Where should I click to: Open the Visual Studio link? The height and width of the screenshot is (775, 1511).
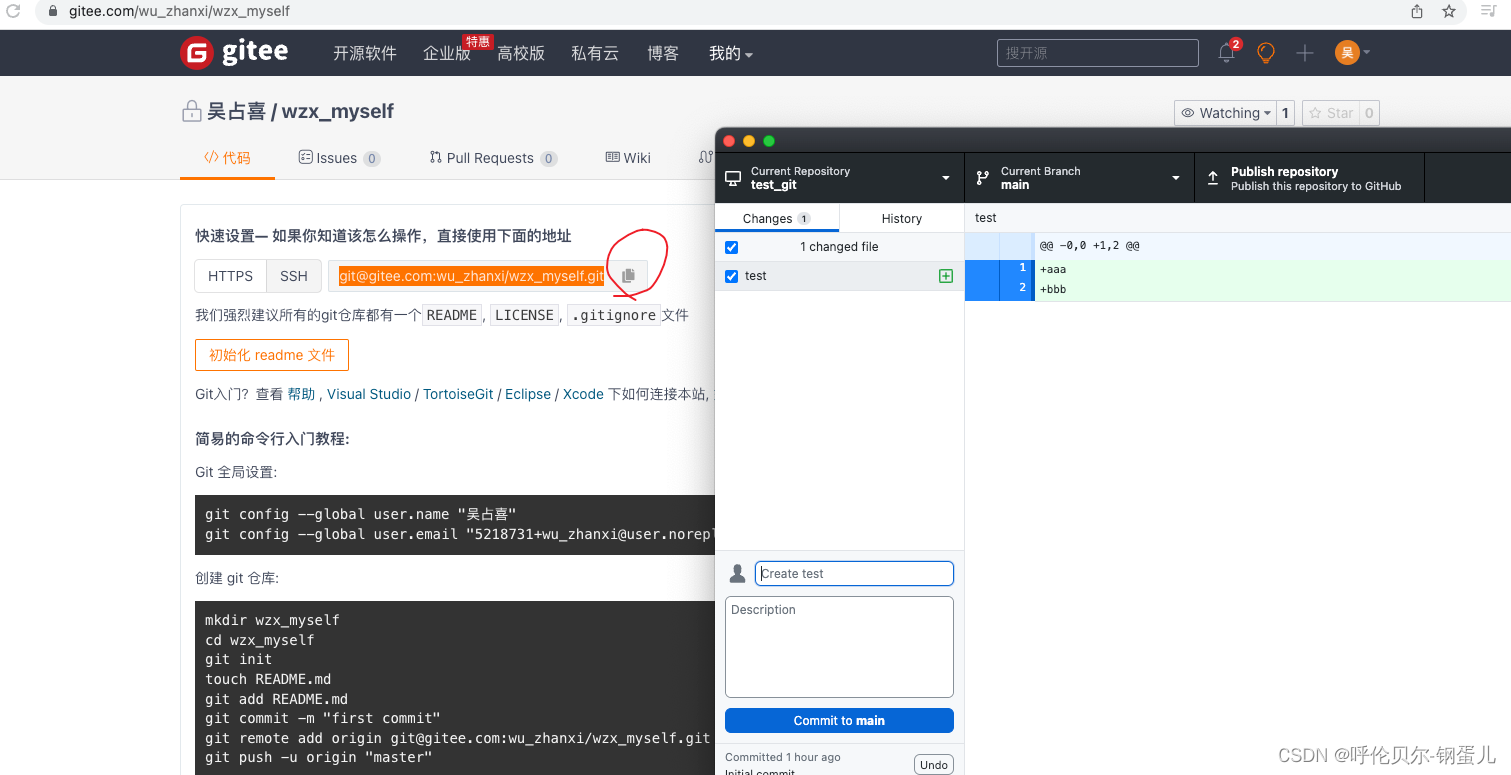[369, 394]
